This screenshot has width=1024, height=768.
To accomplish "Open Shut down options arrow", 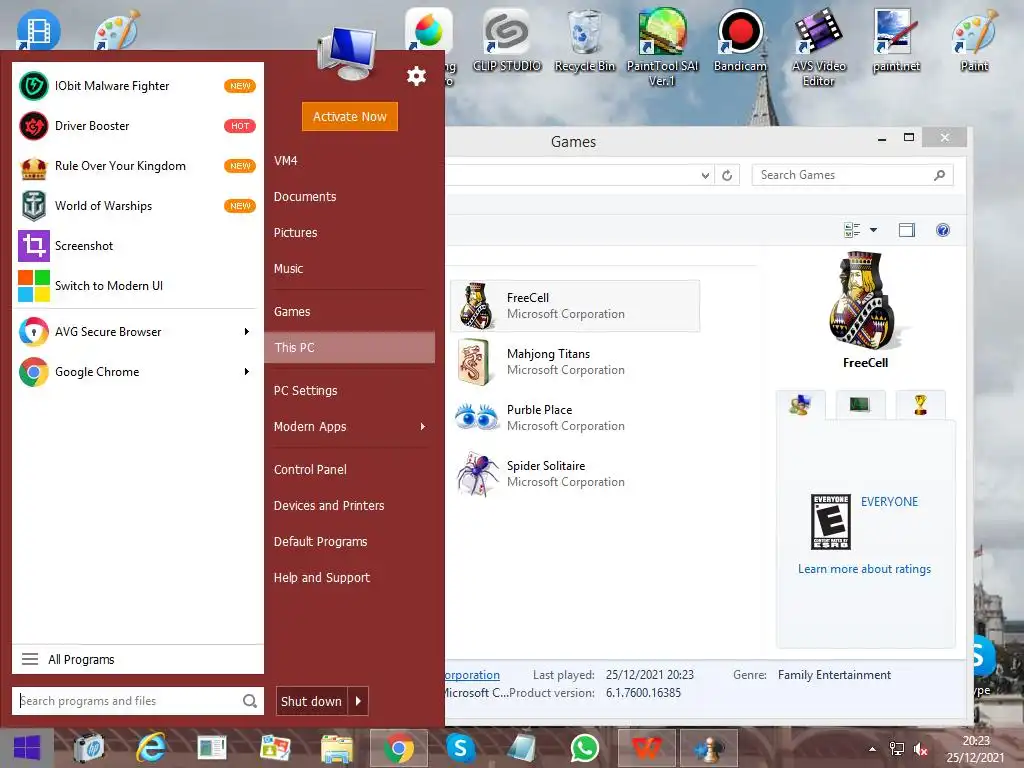I will pos(358,701).
